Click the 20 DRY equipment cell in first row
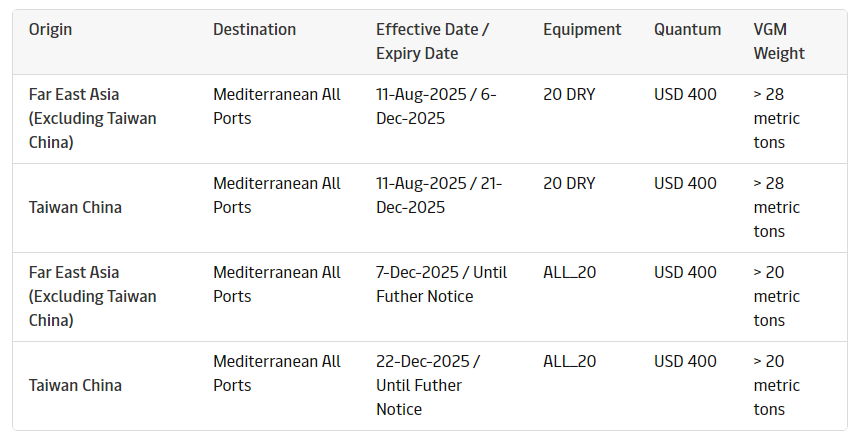 pos(569,95)
